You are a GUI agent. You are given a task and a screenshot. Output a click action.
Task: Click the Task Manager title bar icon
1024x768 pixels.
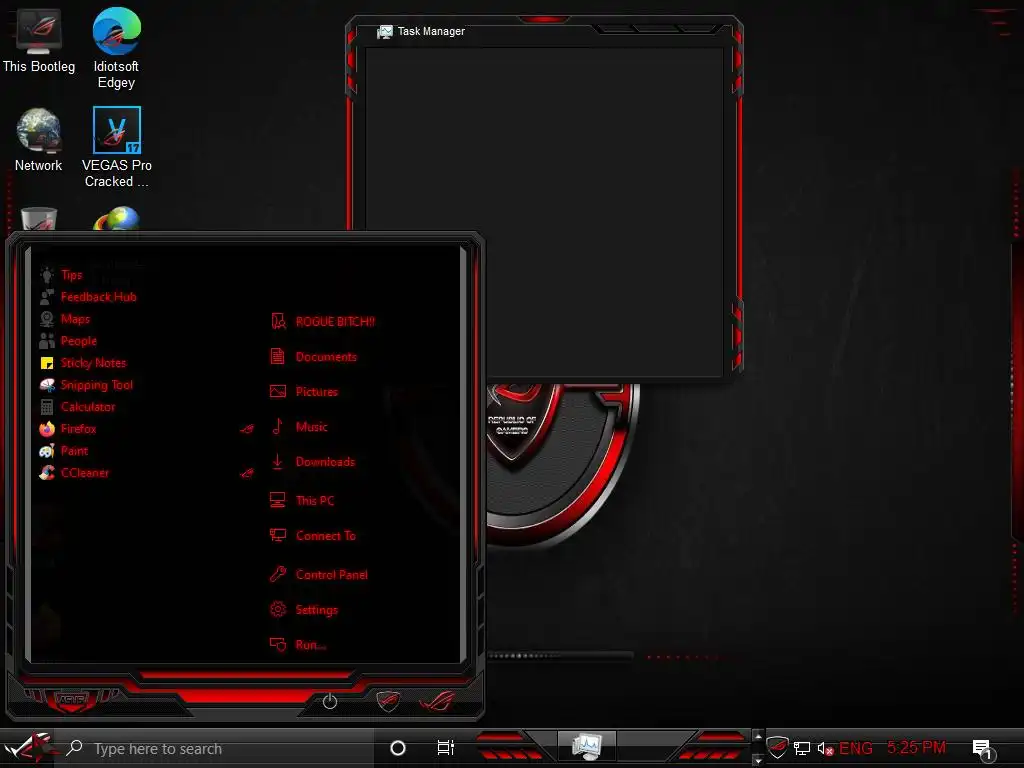(x=385, y=31)
